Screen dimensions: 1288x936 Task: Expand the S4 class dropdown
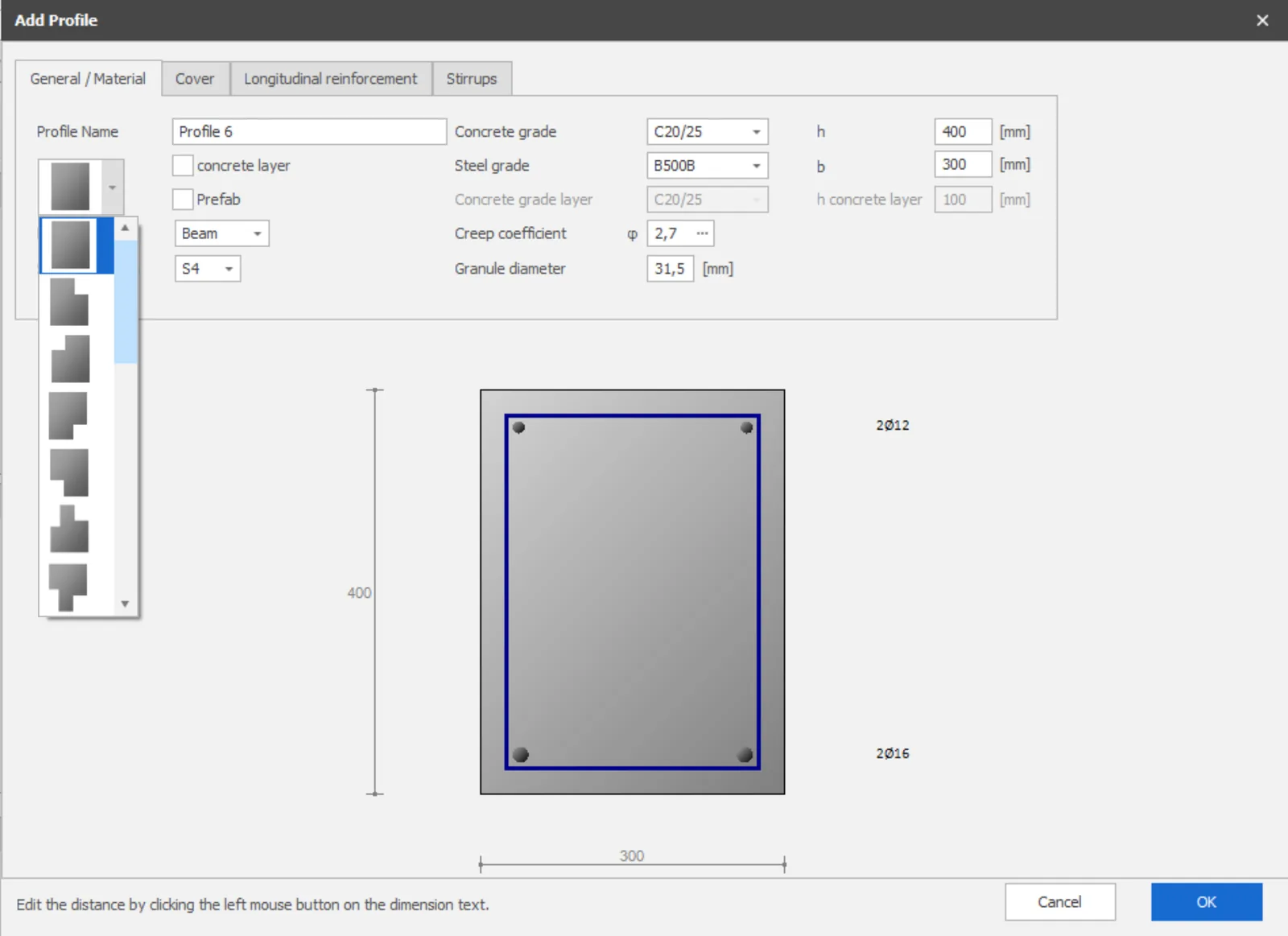pos(208,269)
